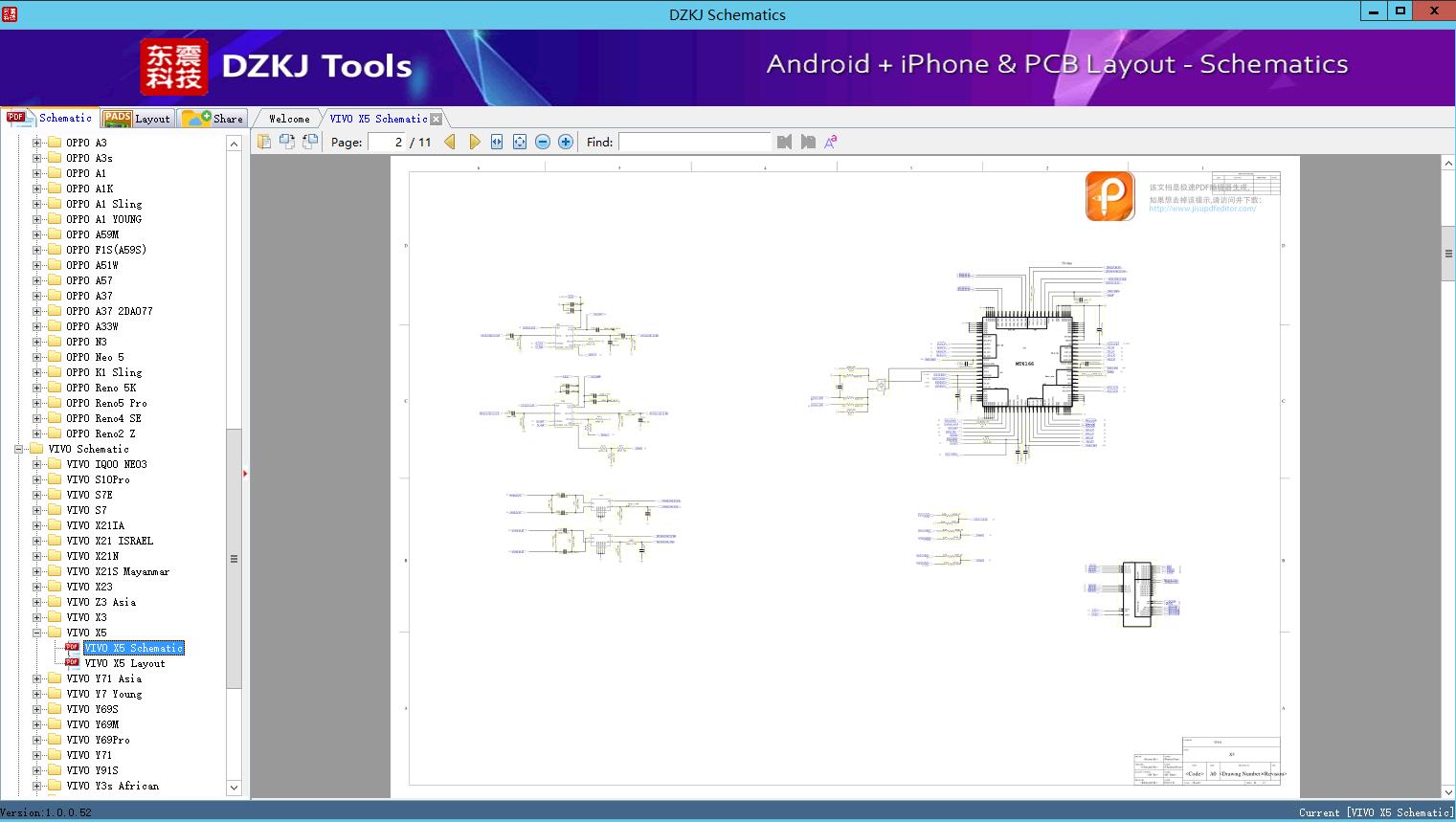Collapse the VIVO X5 folder
Viewport: 1456px width, 822px height.
click(x=36, y=633)
